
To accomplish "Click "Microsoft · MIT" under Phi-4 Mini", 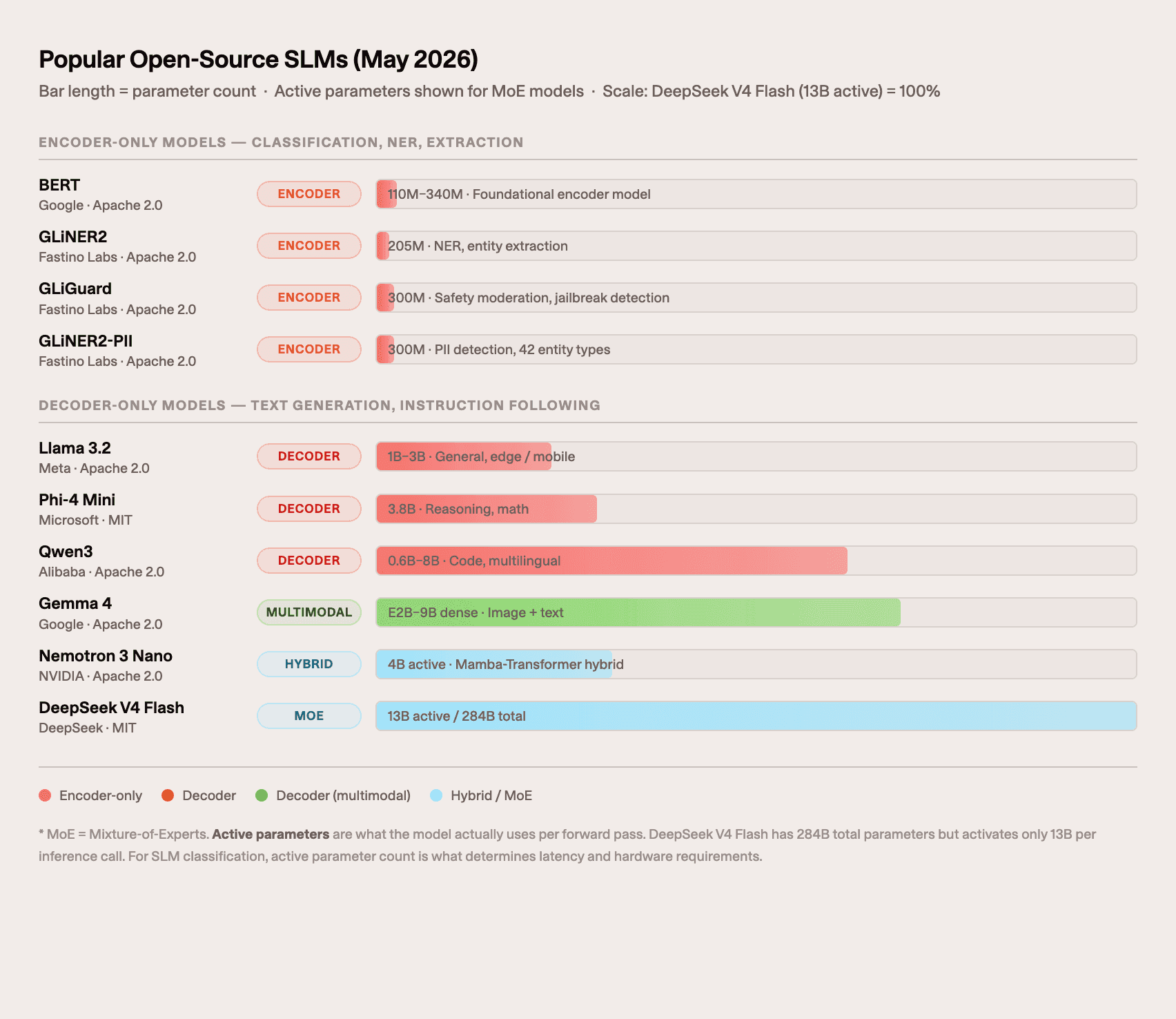I will (x=86, y=521).
